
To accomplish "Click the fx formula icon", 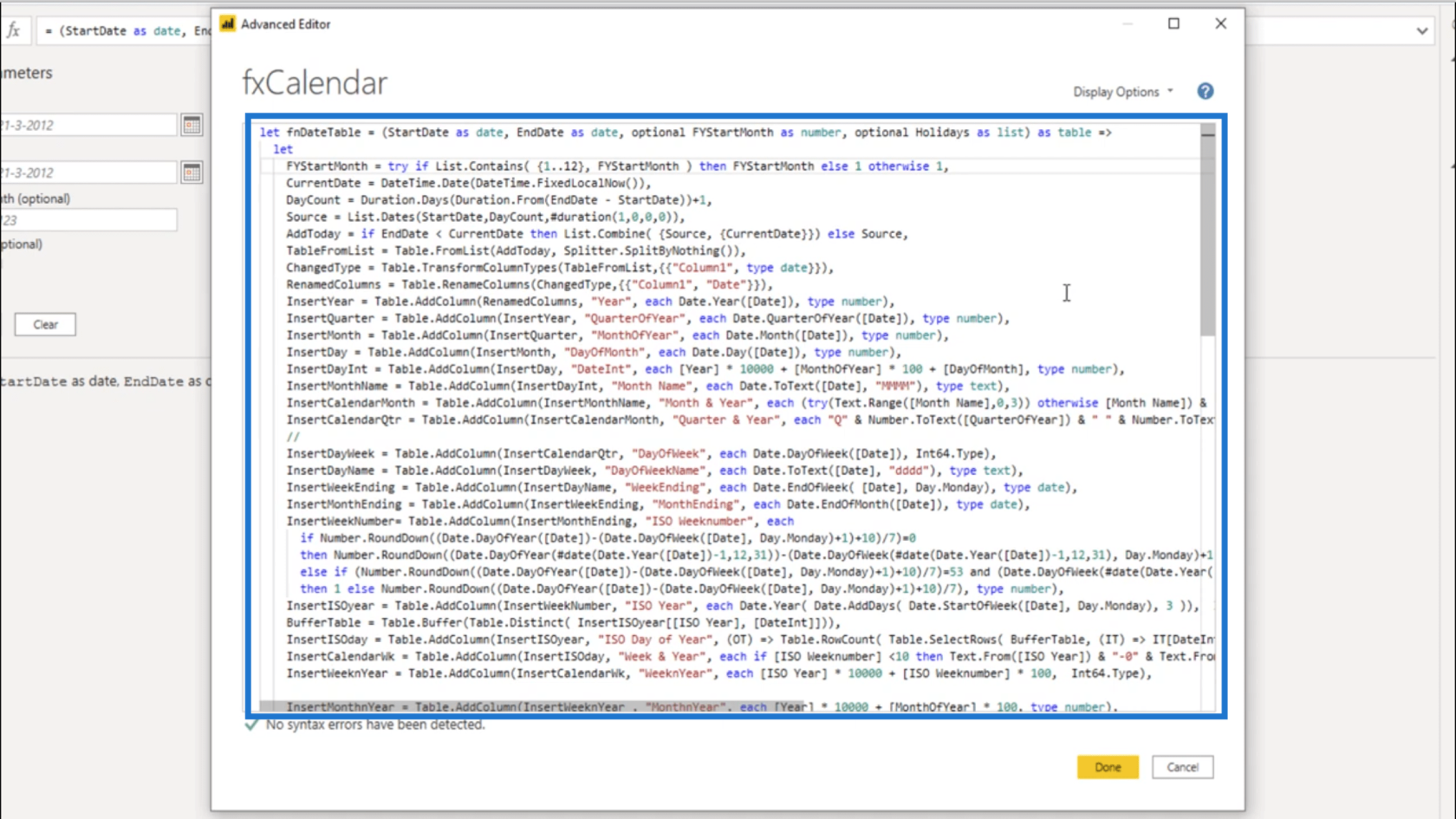I will pos(14,30).
